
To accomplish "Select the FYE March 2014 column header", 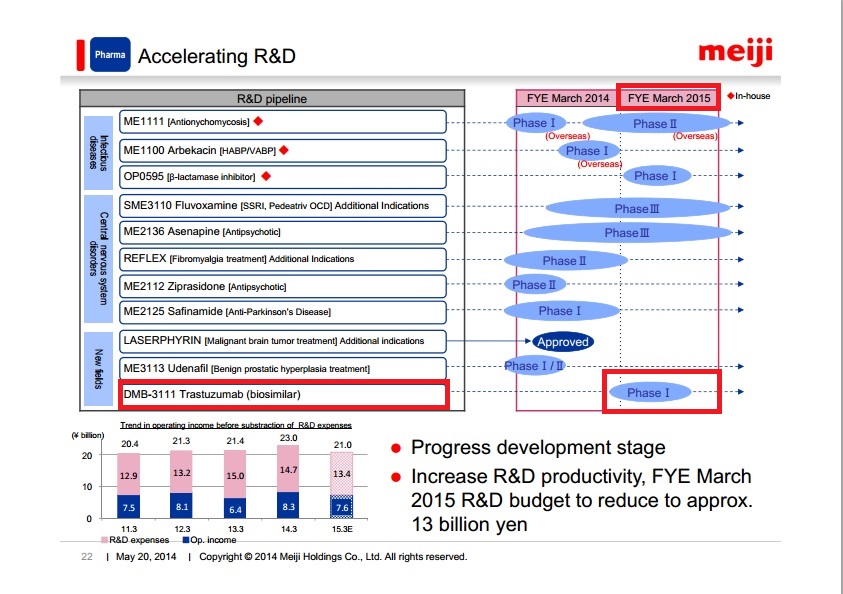I will click(x=567, y=98).
